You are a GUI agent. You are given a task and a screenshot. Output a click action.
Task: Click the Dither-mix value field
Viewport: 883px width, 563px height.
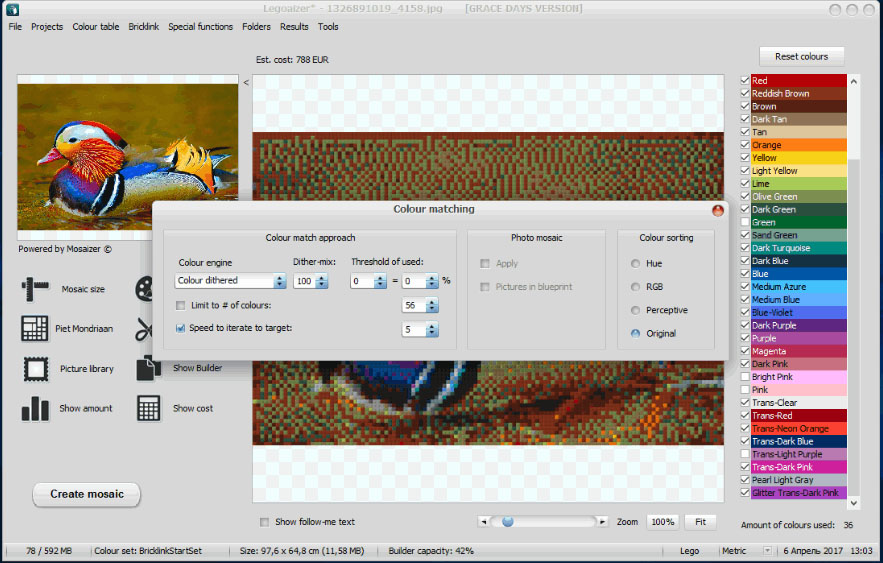[x=304, y=281]
